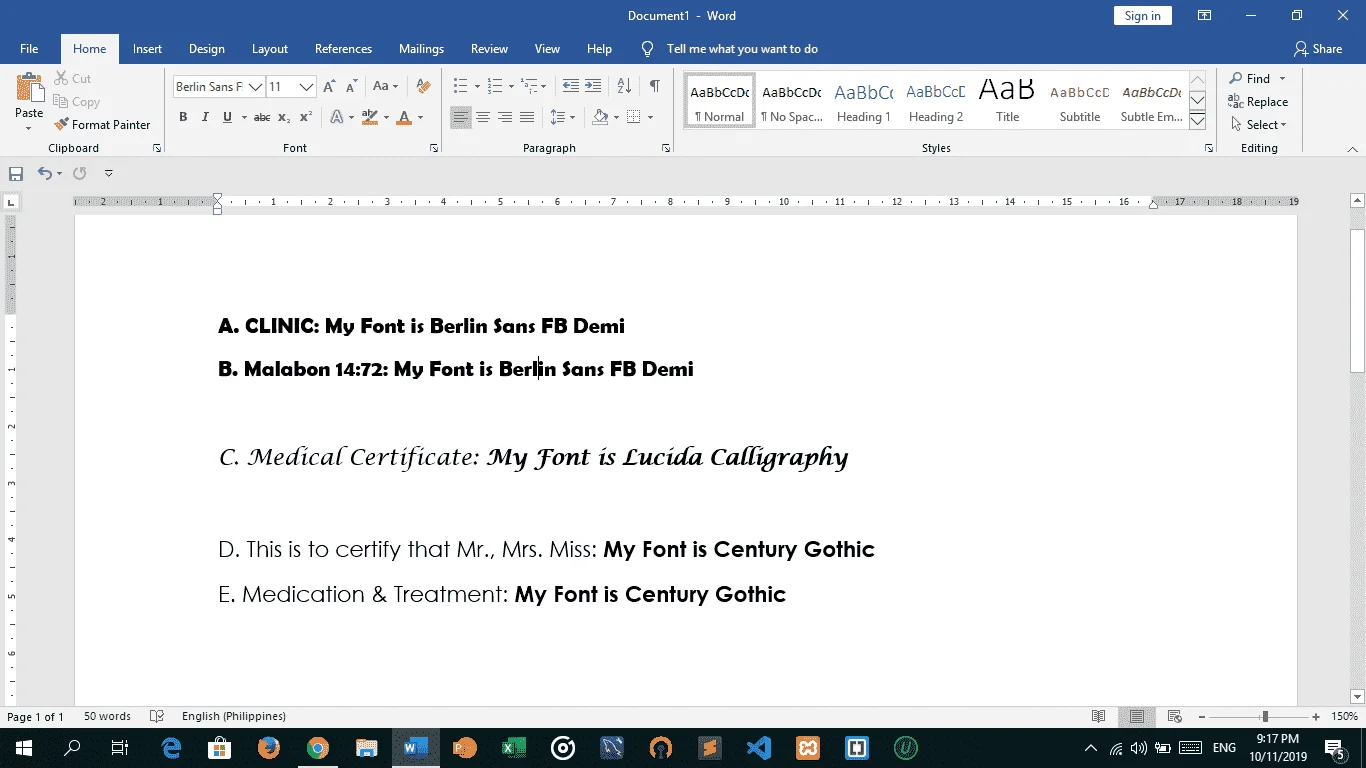1366x768 pixels.
Task: Open Excel from the taskbar
Action: 514,748
